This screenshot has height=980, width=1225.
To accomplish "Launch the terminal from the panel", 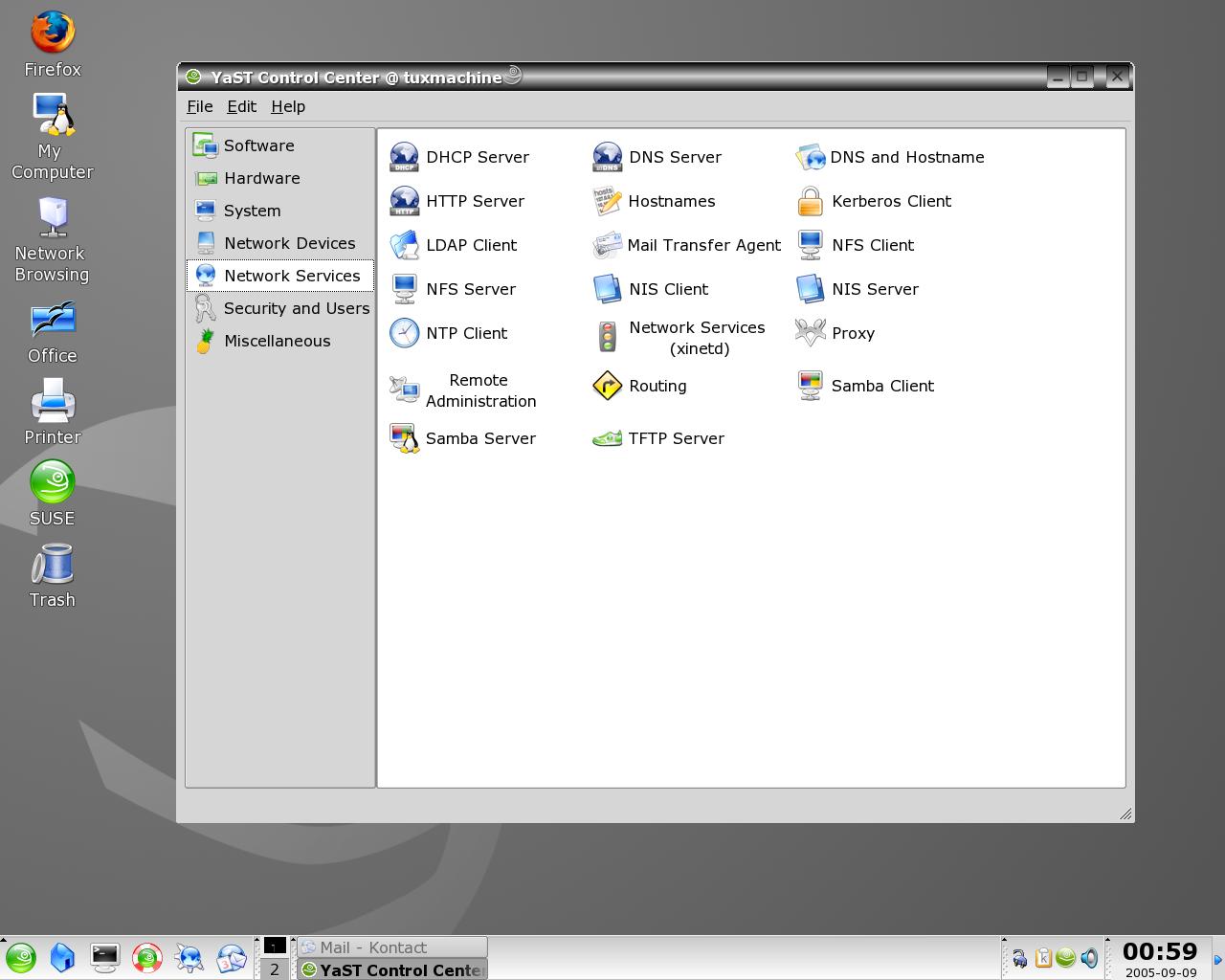I will pos(104,957).
